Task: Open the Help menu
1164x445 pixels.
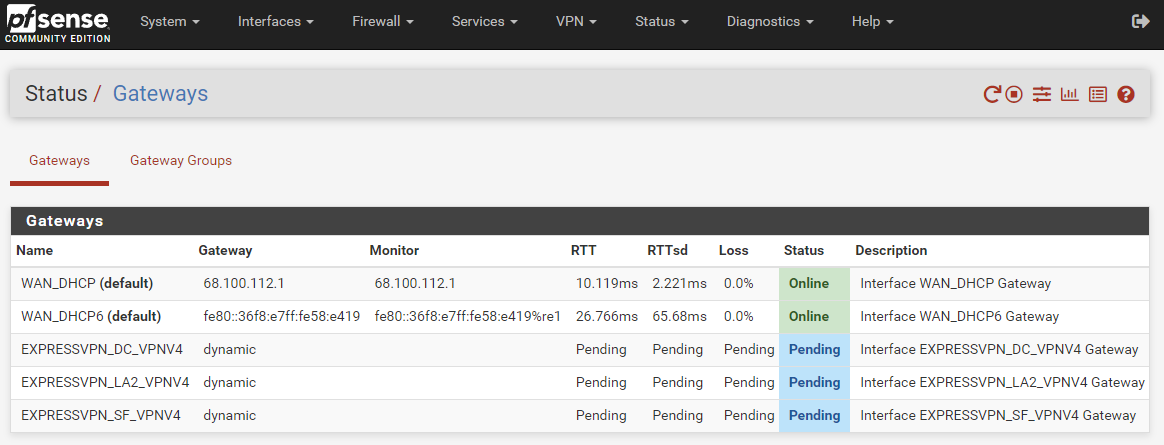Action: tap(872, 22)
